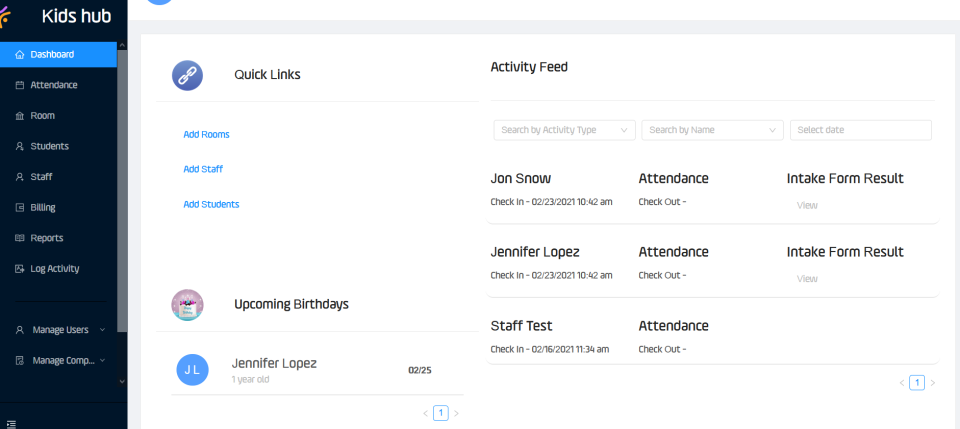Select the Billing icon in sidebar
960x429 pixels.
(x=20, y=208)
